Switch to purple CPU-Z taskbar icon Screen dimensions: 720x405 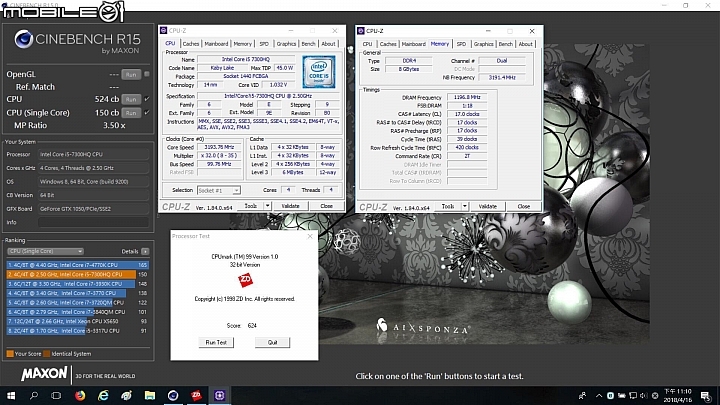pyautogui.click(x=219, y=395)
